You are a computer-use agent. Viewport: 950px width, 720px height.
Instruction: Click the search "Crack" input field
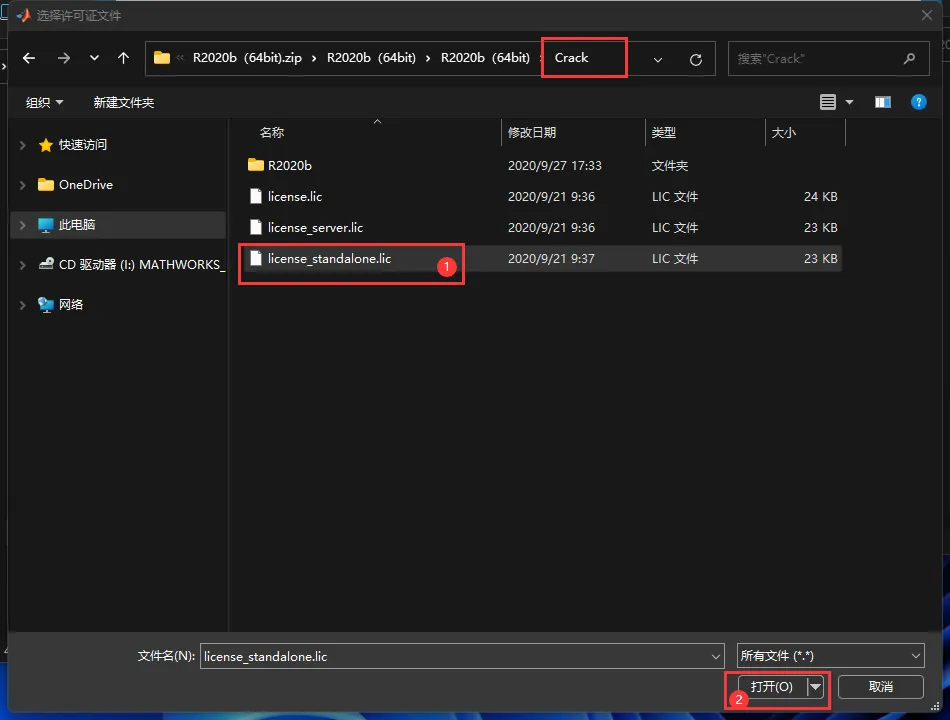(828, 59)
